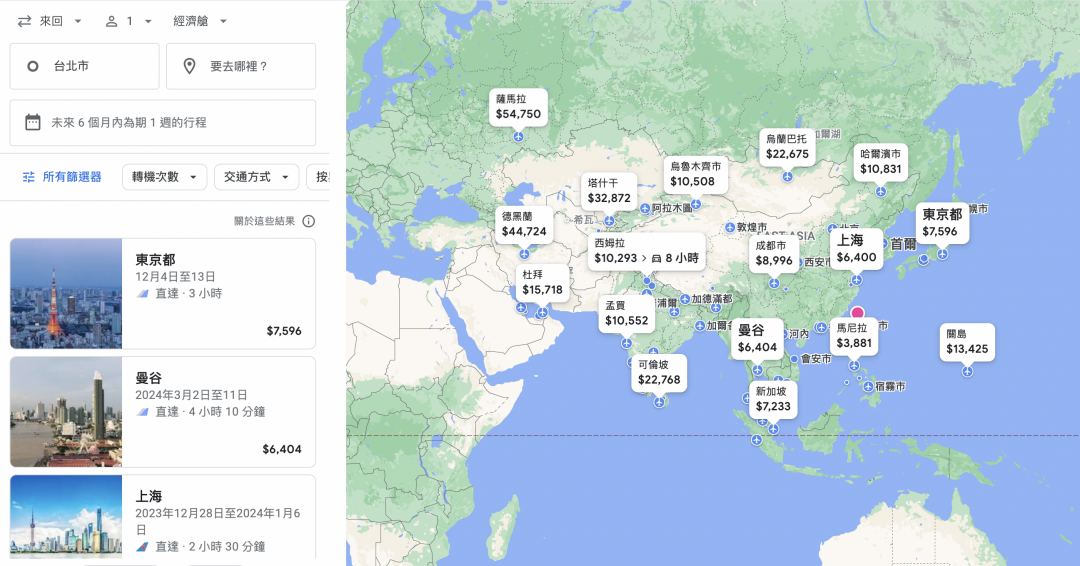This screenshot has width=1080, height=566.
Task: Open the 交通方式 filter dropdown
Action: [256, 177]
